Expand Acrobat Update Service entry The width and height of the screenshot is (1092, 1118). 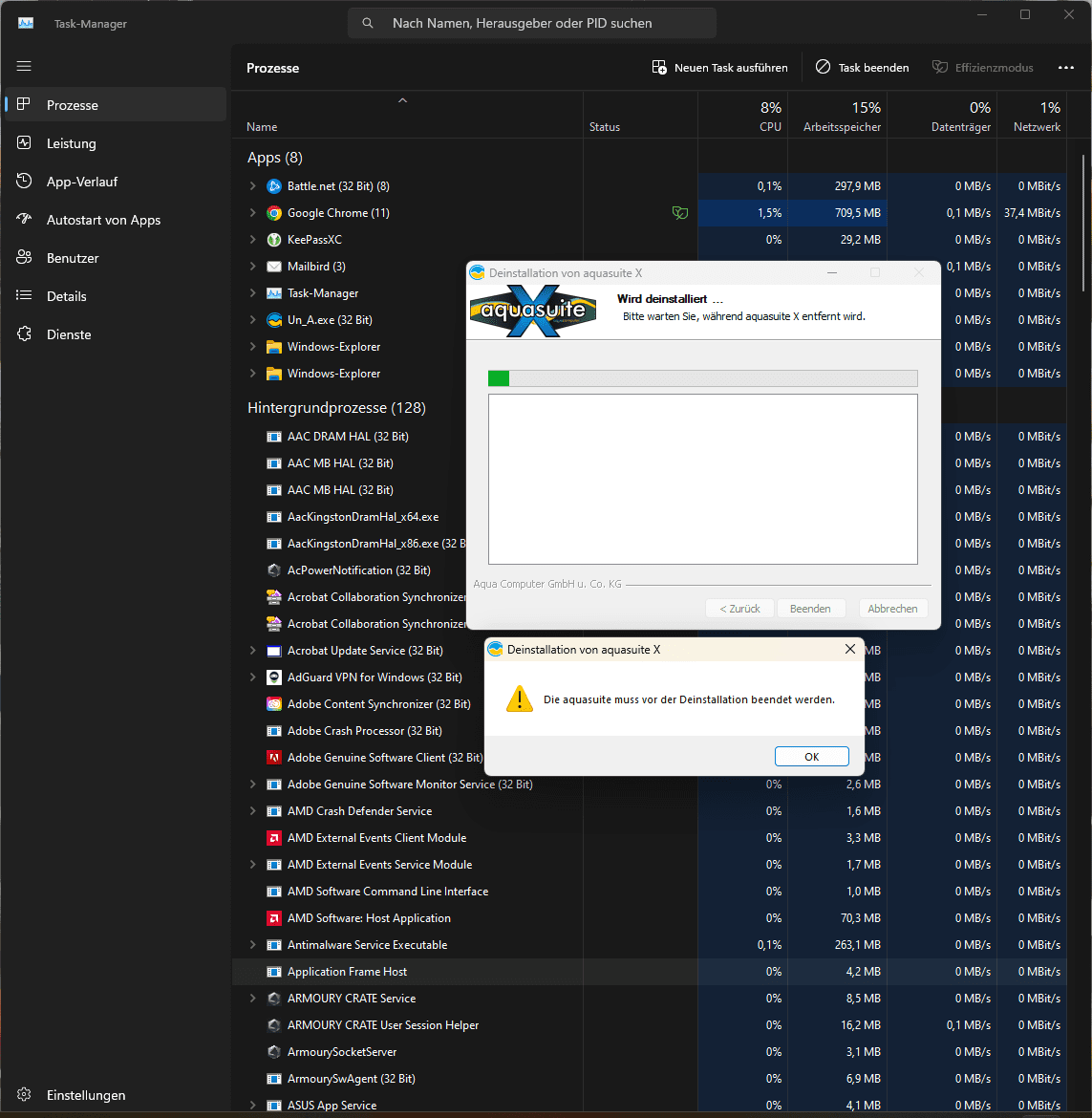(252, 651)
